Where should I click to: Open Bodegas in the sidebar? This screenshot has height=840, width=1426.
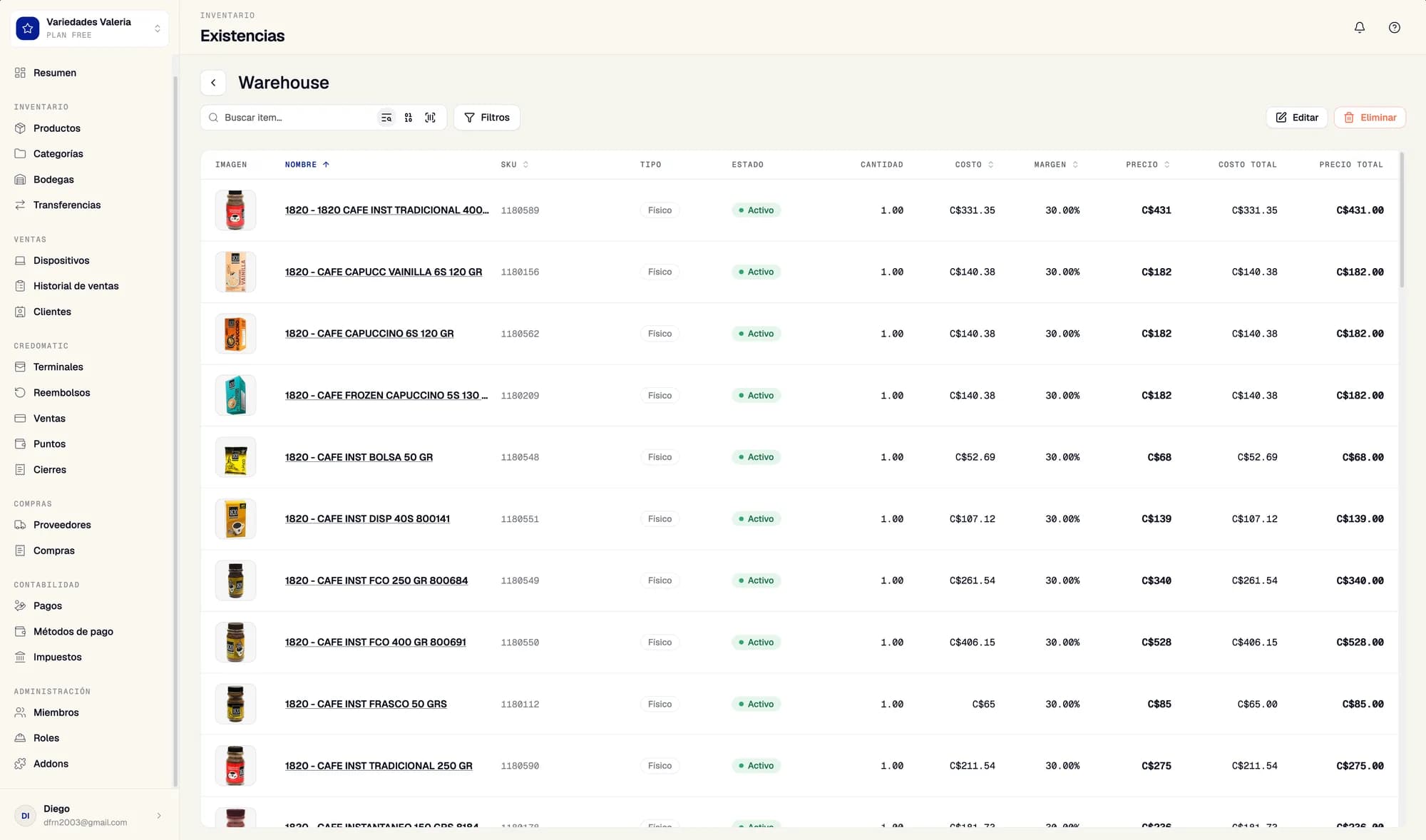53,180
